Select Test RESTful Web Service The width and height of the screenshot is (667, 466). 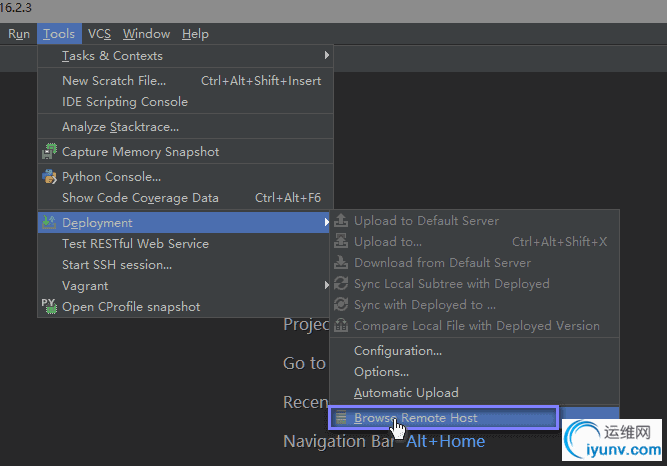click(x=135, y=244)
